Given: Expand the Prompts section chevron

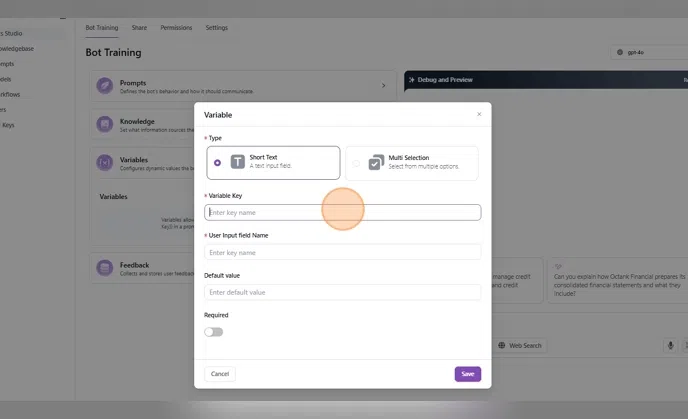Looking at the screenshot, I should 383,86.
